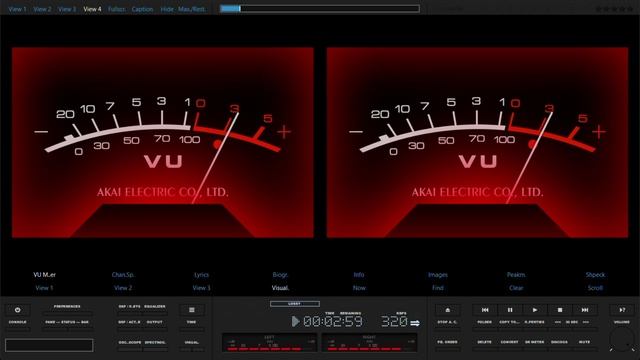The image size is (640, 360).
Task: Click Clear below Peakm.
Action: click(516, 288)
